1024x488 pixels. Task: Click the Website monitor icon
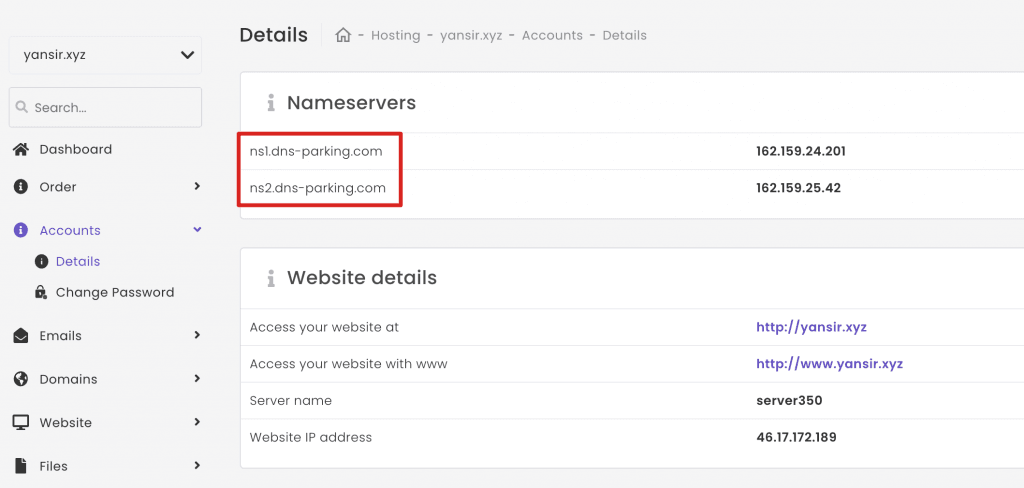click(x=21, y=423)
